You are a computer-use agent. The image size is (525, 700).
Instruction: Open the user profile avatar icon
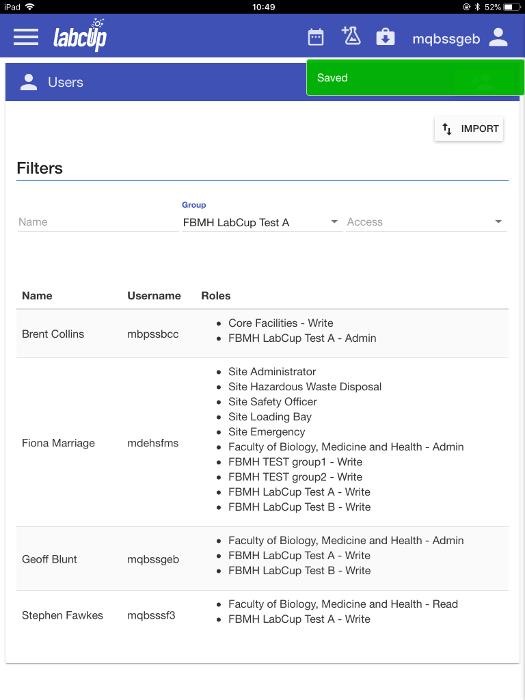498,38
